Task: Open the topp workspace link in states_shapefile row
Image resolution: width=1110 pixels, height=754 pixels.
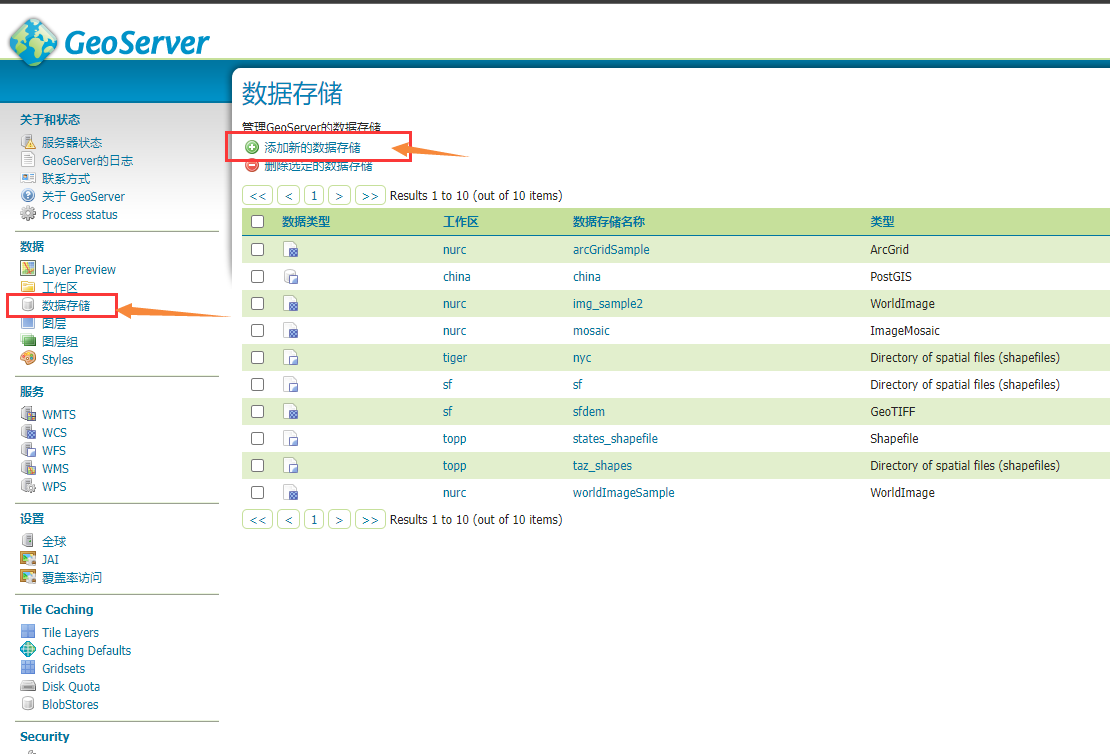Action: (454, 438)
